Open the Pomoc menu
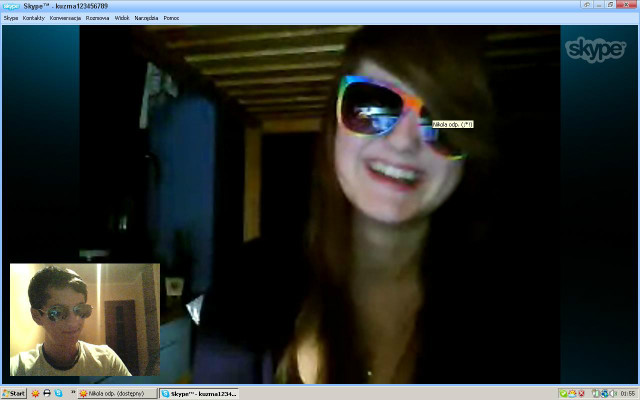The height and width of the screenshot is (400, 640). 171,18
